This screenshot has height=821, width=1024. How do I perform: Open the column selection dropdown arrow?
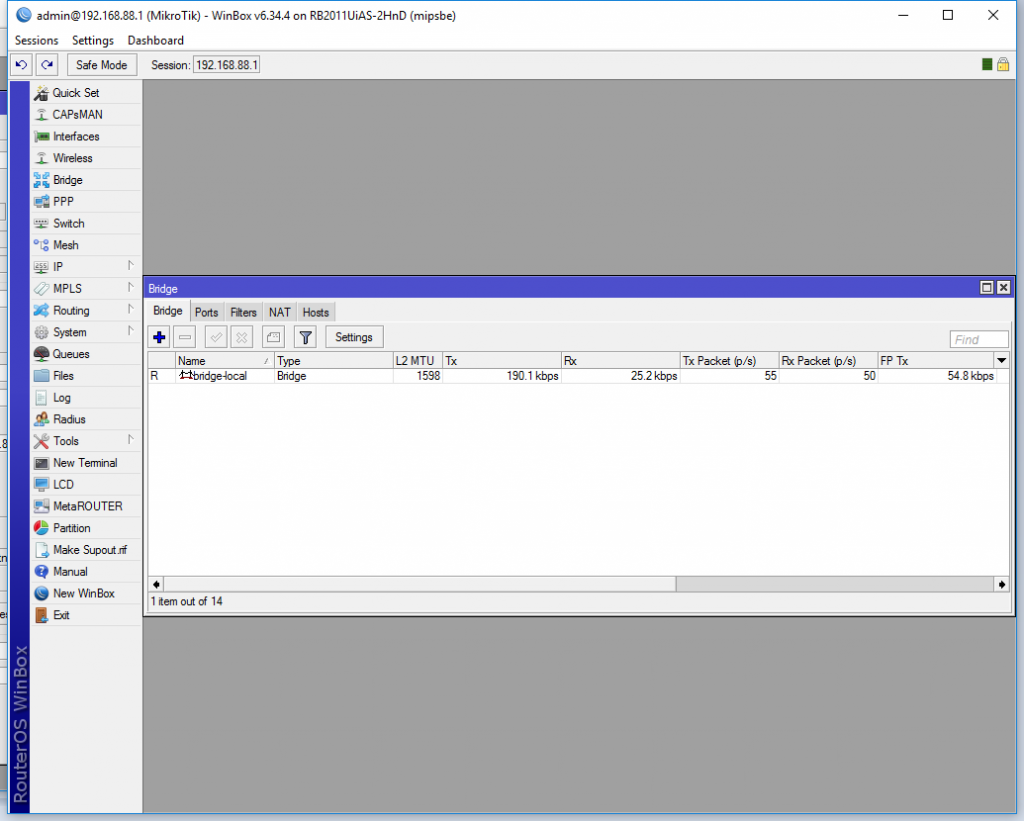pyautogui.click(x=1001, y=361)
